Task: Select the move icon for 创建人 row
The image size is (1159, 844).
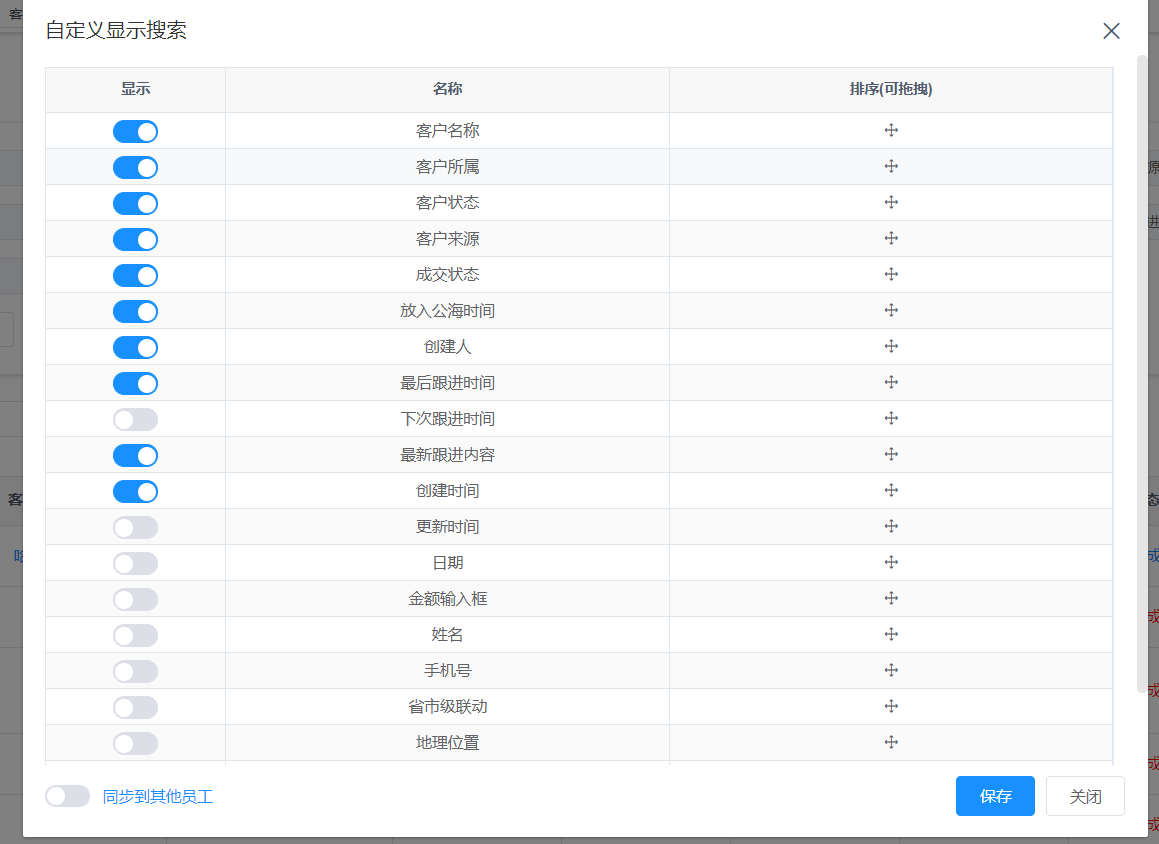Action: (891, 347)
